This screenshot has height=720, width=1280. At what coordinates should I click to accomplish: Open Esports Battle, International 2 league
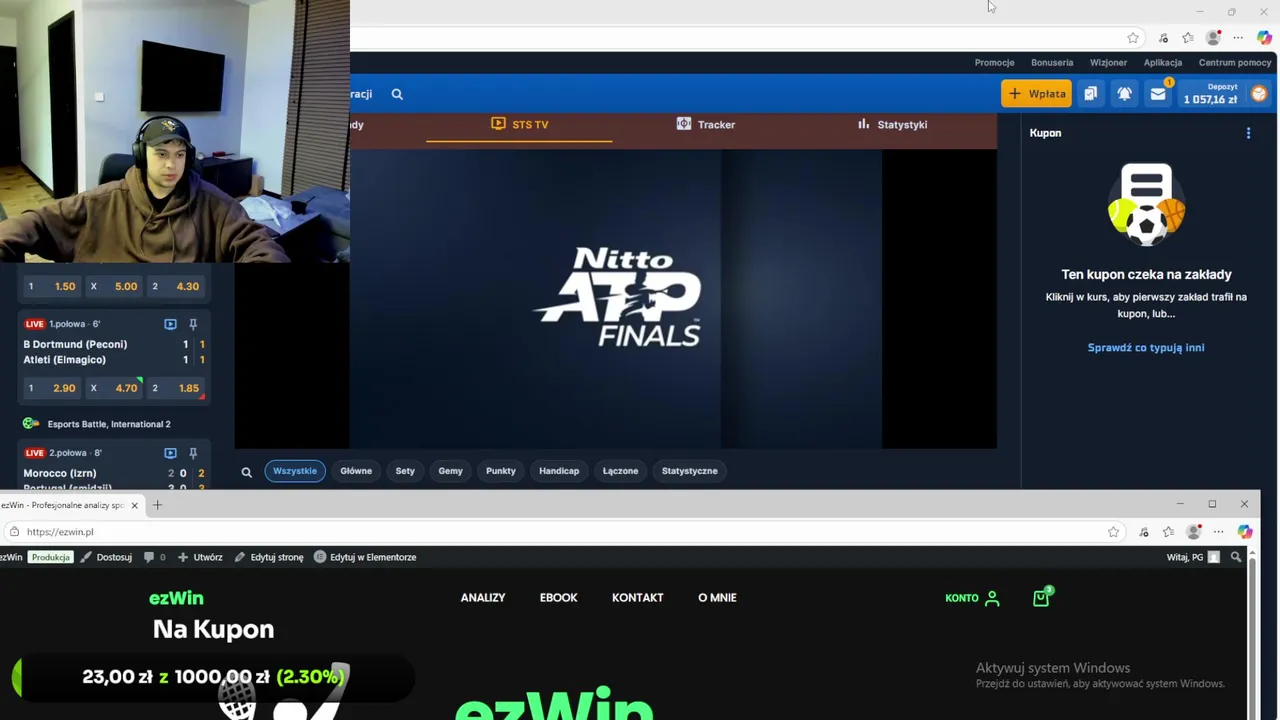pyautogui.click(x=109, y=424)
